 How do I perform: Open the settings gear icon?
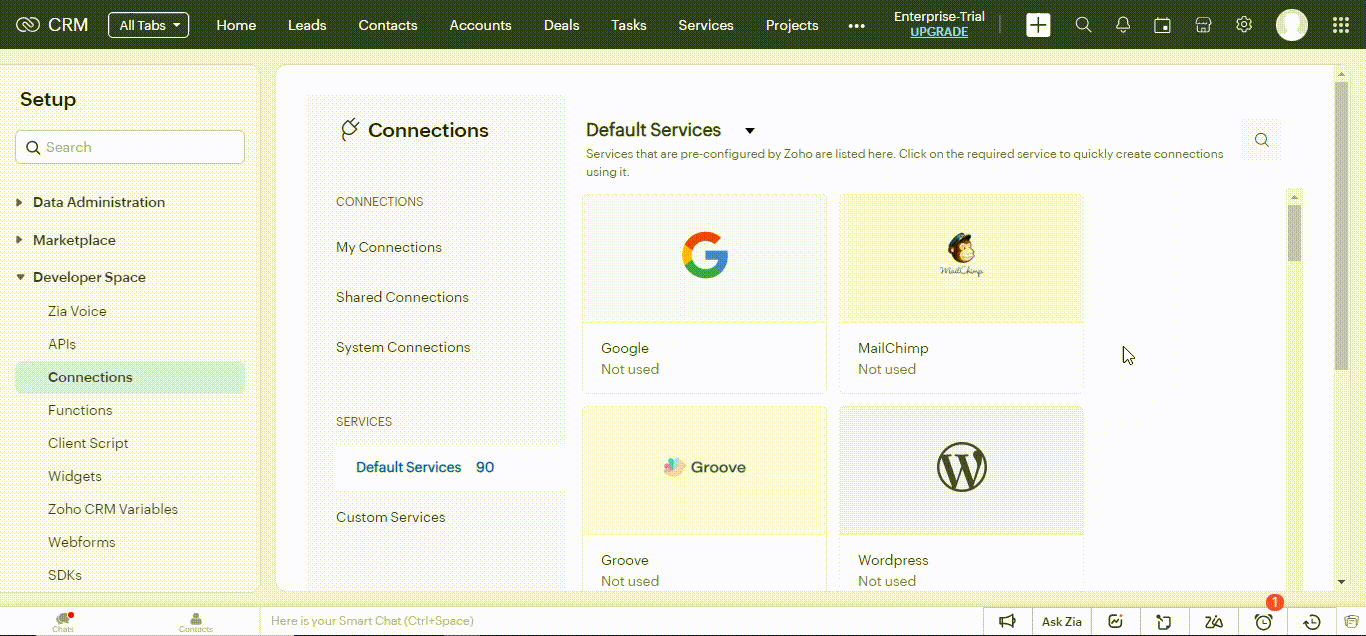point(1243,24)
